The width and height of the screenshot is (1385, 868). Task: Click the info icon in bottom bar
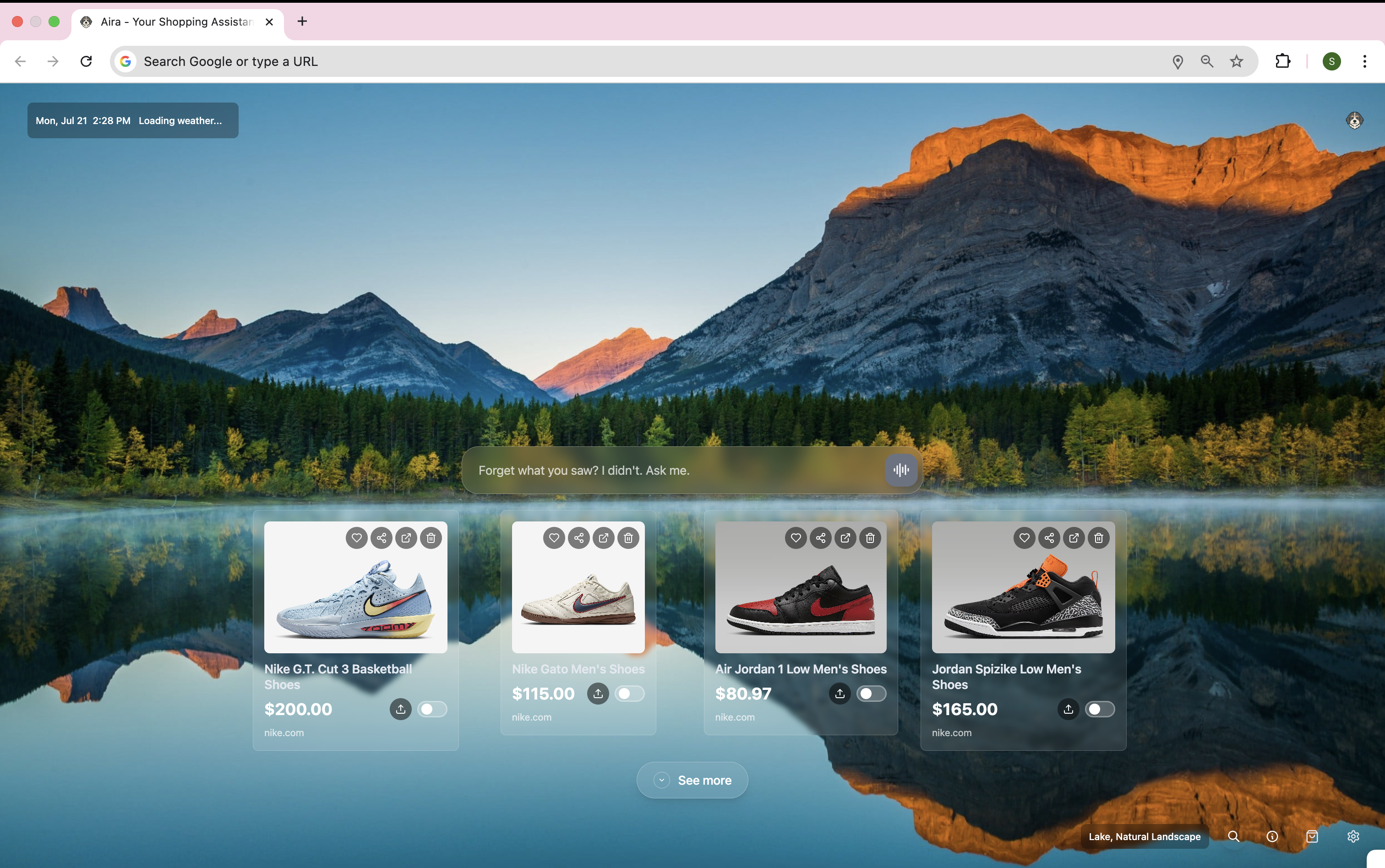(x=1272, y=836)
